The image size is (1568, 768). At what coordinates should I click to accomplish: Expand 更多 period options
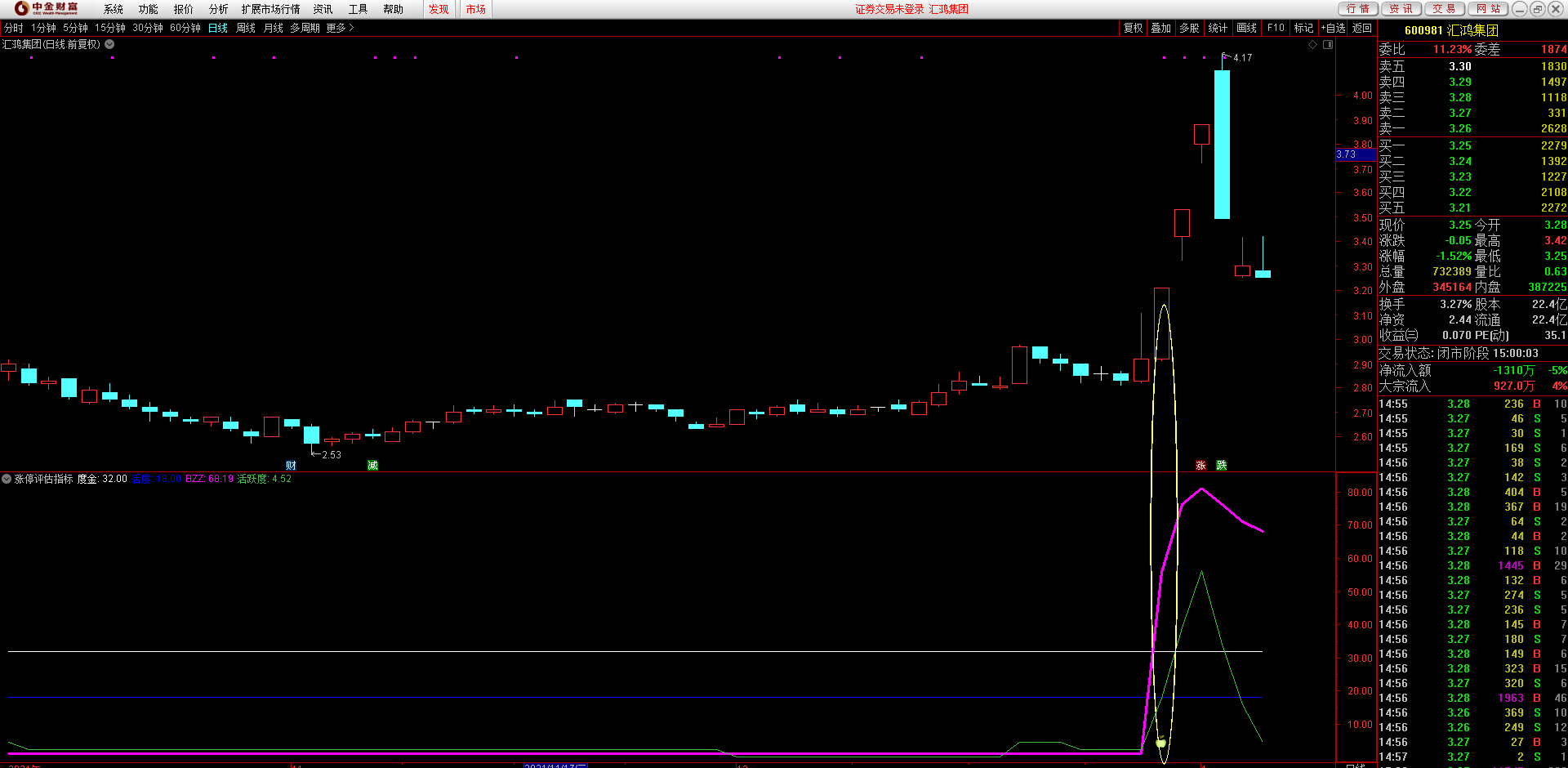(340, 28)
